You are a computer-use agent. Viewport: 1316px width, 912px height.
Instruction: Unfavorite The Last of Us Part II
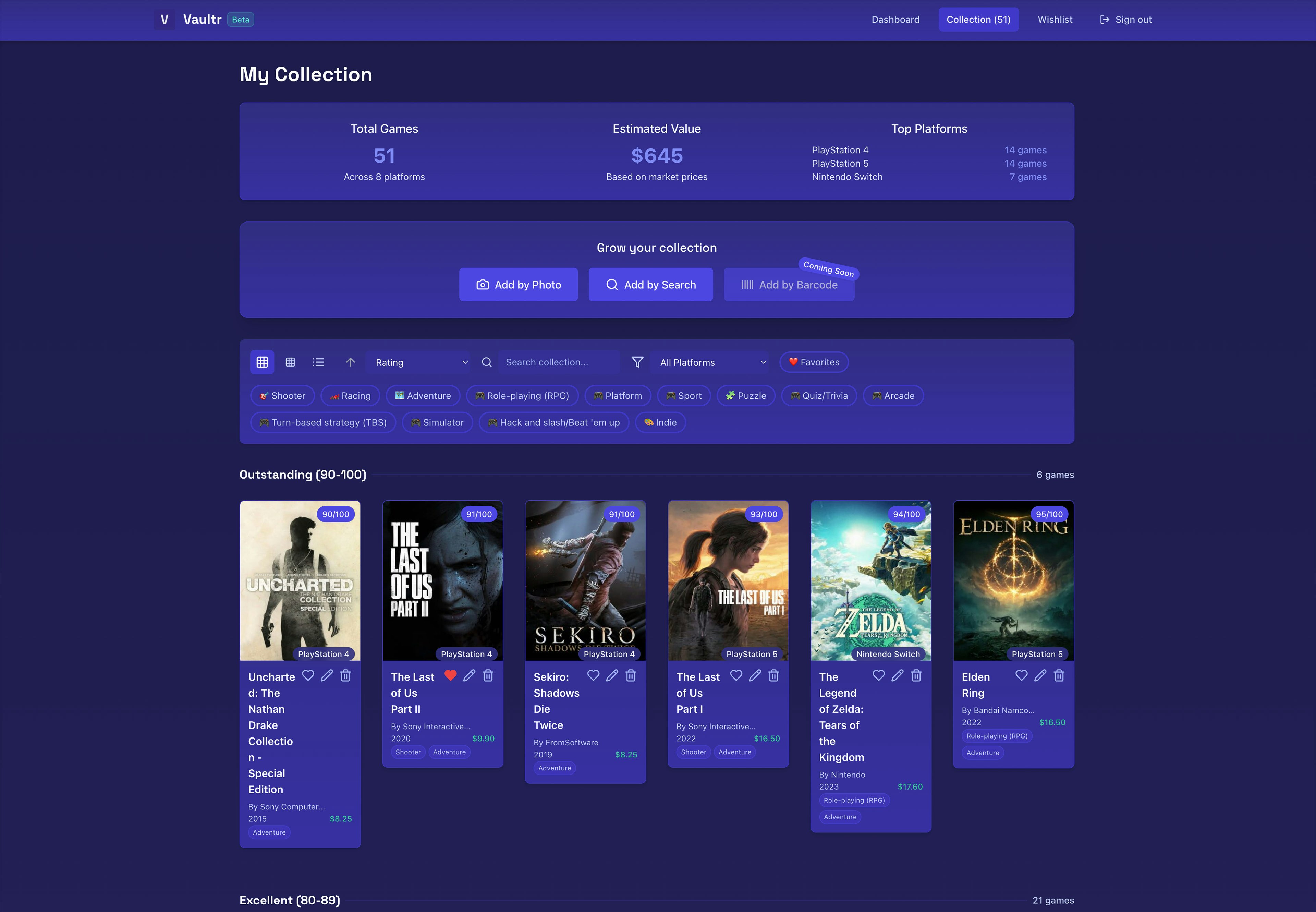(x=450, y=675)
